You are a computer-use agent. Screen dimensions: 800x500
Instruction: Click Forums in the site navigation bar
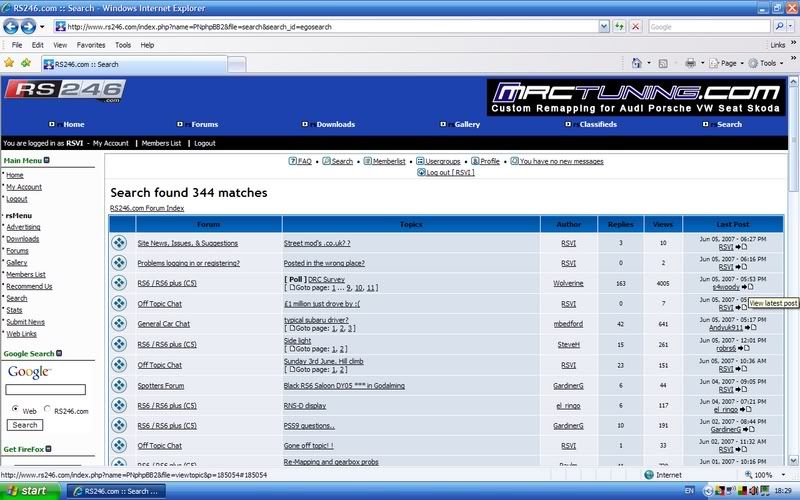point(205,124)
